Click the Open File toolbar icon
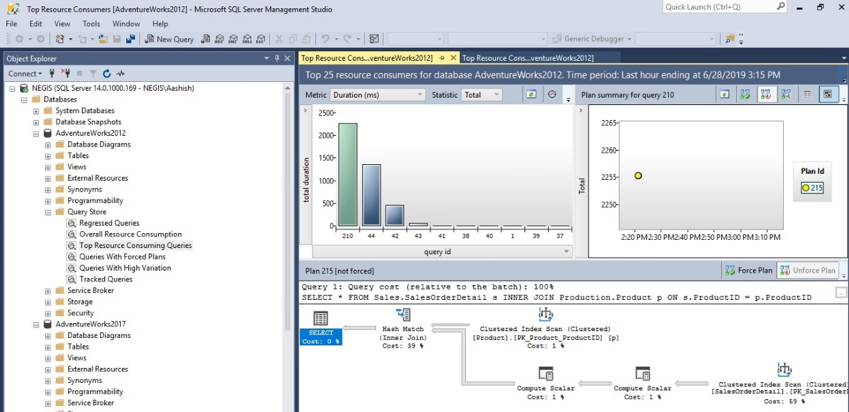 click(x=103, y=39)
